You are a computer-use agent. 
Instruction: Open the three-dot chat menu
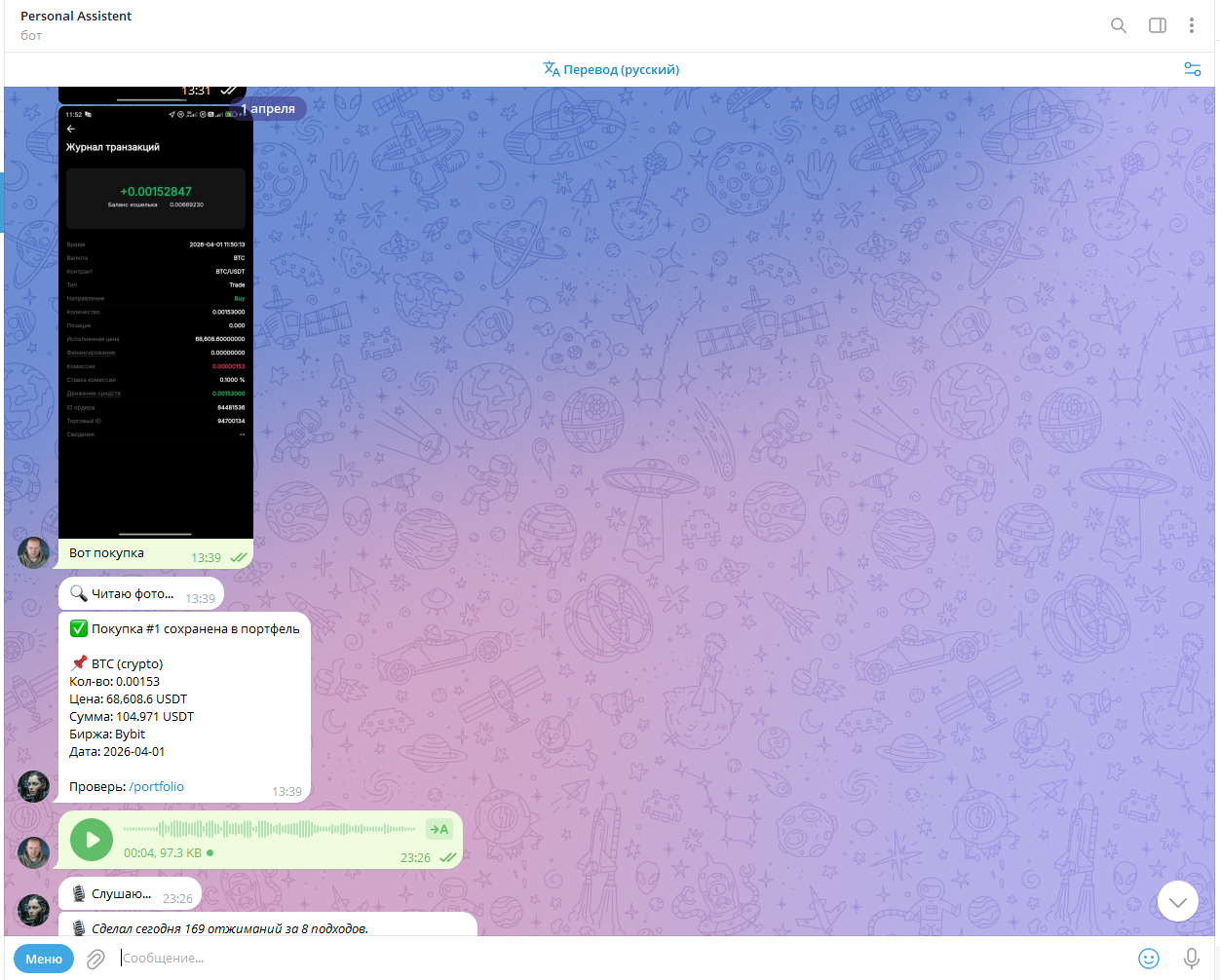coord(1192,25)
